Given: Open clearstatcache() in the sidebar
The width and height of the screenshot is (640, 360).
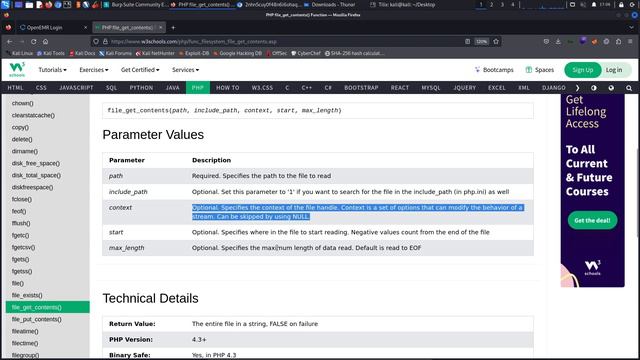Looking at the screenshot, I should 33,115.
